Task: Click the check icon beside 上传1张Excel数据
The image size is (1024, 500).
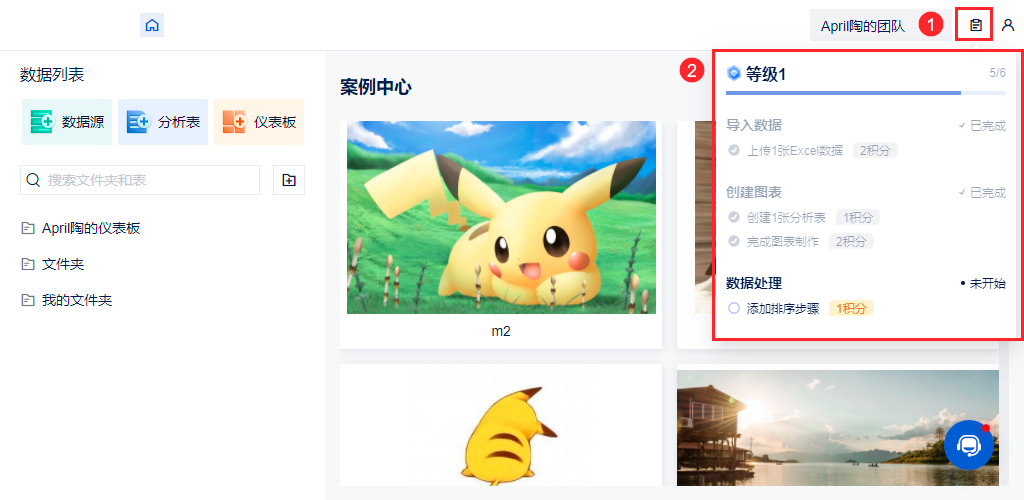Action: [x=733, y=151]
